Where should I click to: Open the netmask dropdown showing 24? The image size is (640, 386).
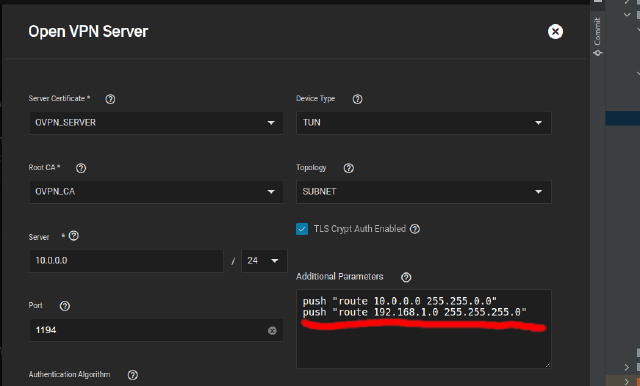click(x=264, y=261)
